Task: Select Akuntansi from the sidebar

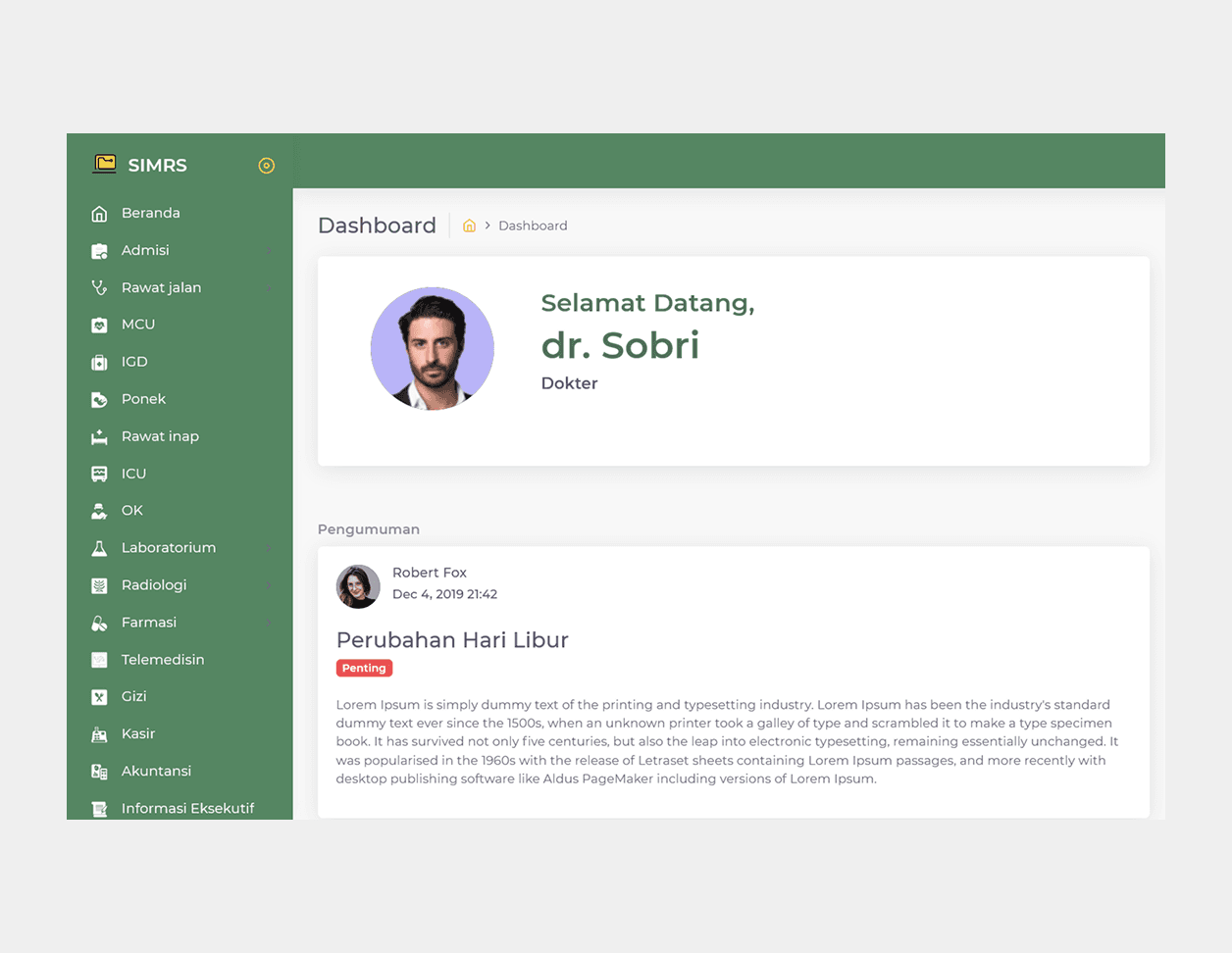Action: coord(156,771)
